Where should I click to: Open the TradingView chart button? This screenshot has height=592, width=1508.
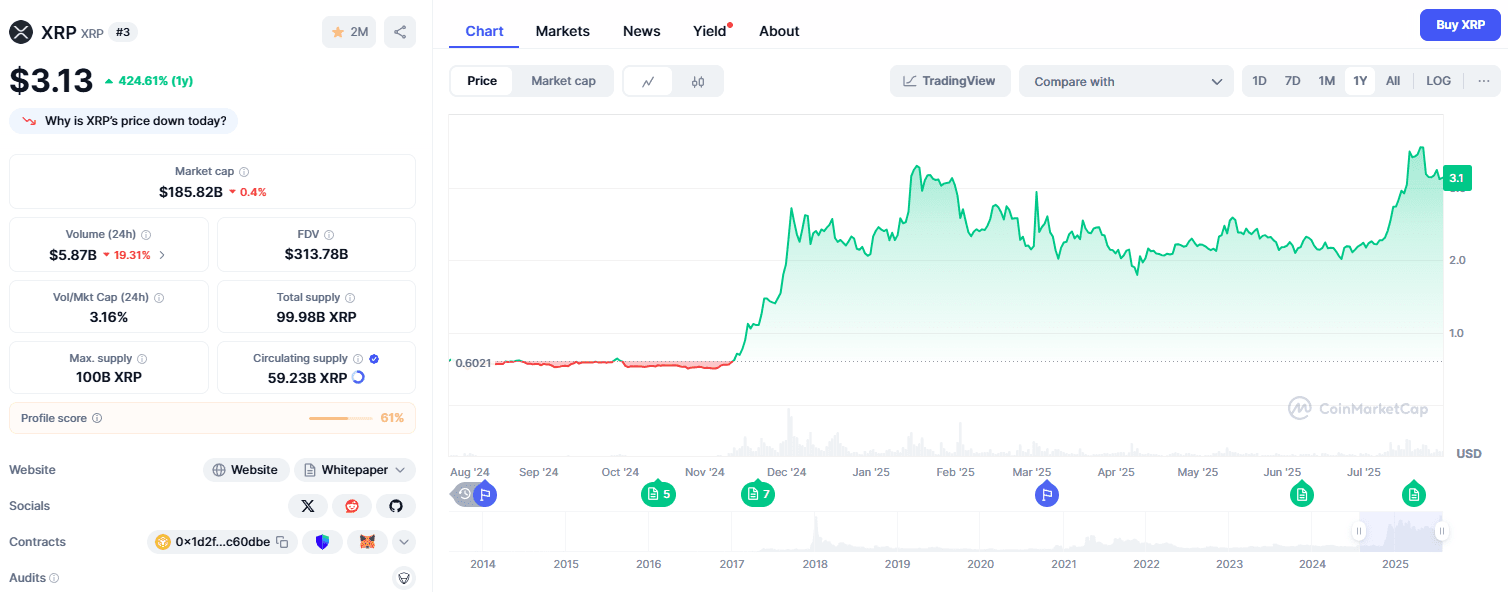pyautogui.click(x=950, y=81)
